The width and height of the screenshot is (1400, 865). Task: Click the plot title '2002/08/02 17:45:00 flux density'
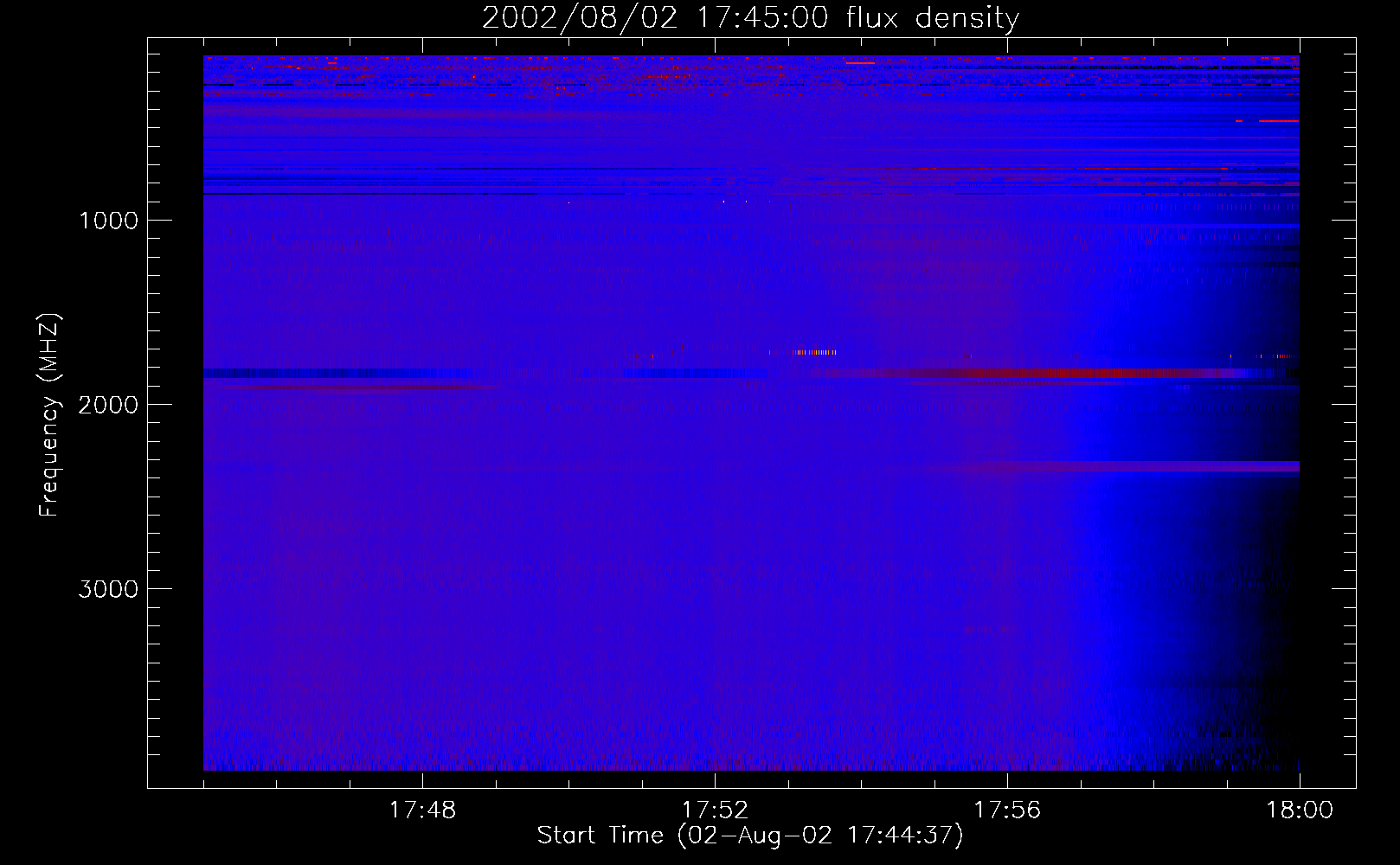[x=750, y=17]
